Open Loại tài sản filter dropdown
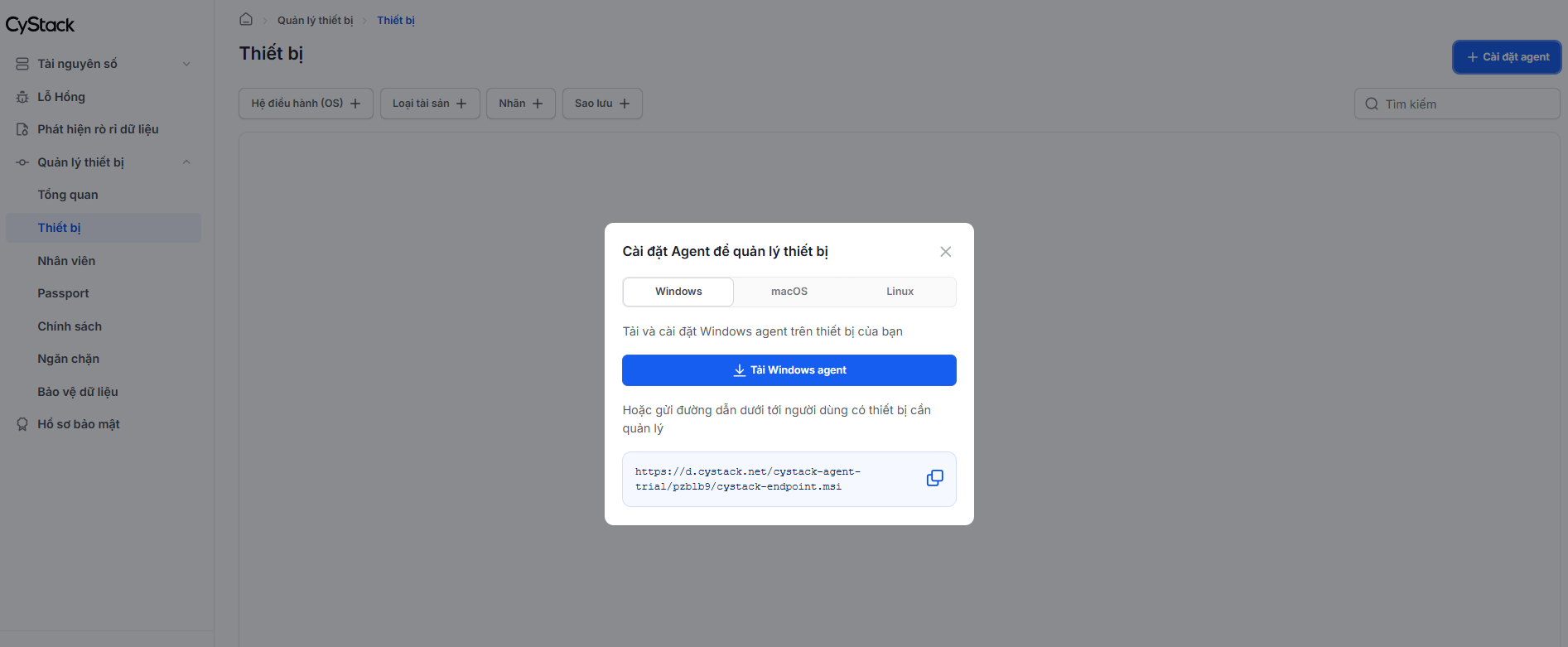1568x647 pixels. click(430, 104)
